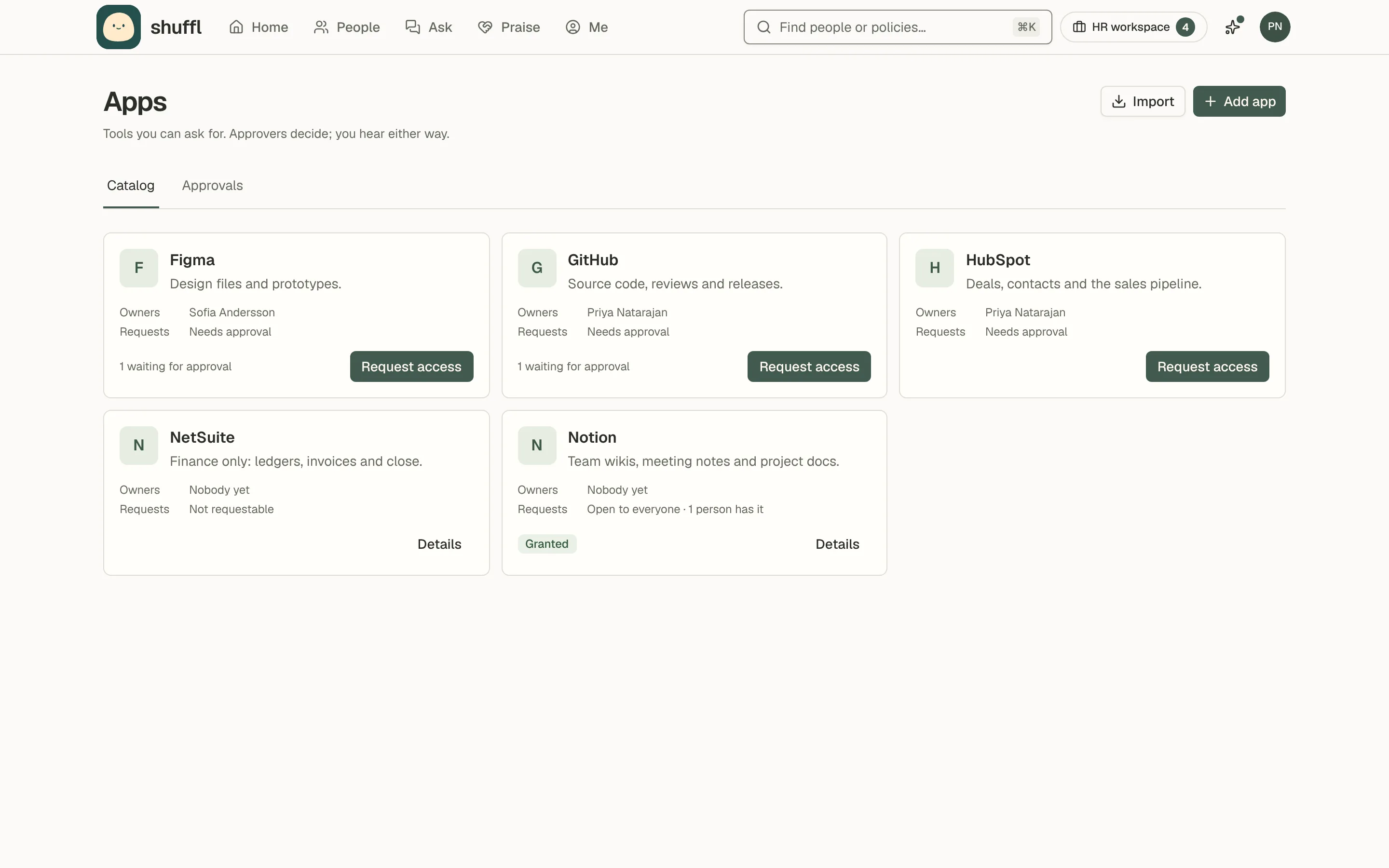The height and width of the screenshot is (868, 1389).
Task: Click 'Deals, contacts and the sales pipeline.'
Action: pos(1084,284)
